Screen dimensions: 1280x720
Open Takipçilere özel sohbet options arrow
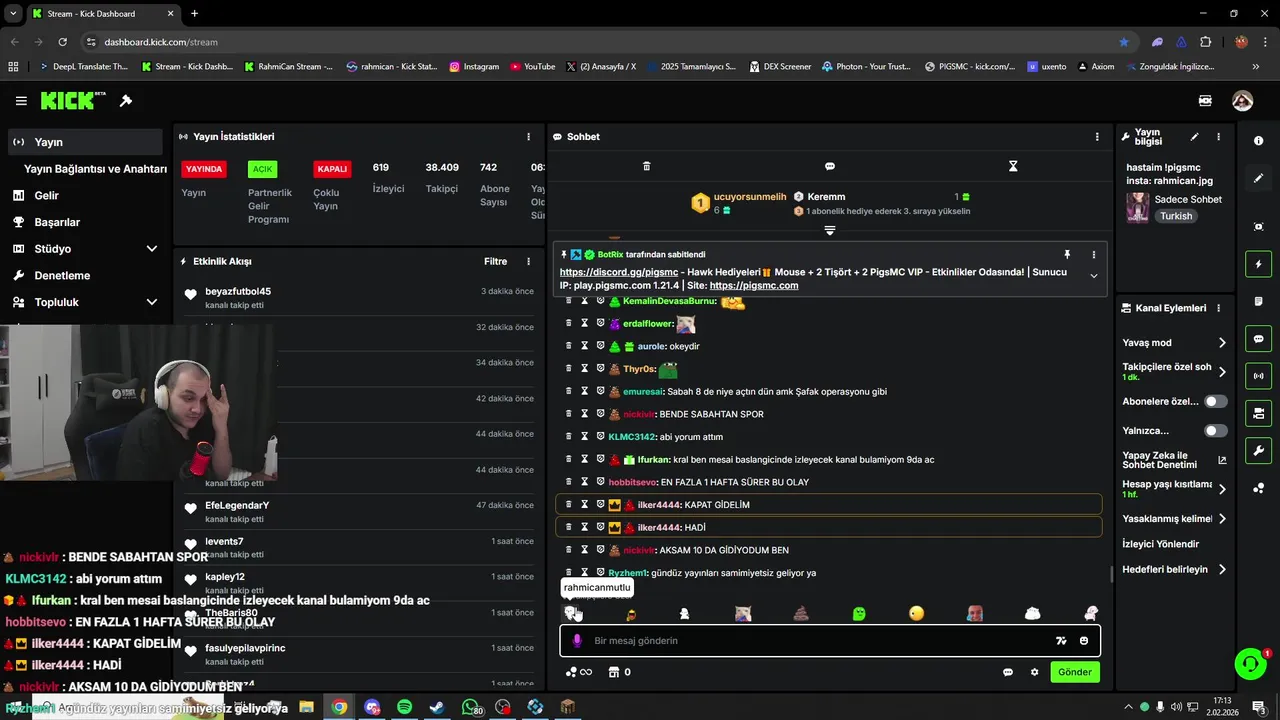point(1222,372)
